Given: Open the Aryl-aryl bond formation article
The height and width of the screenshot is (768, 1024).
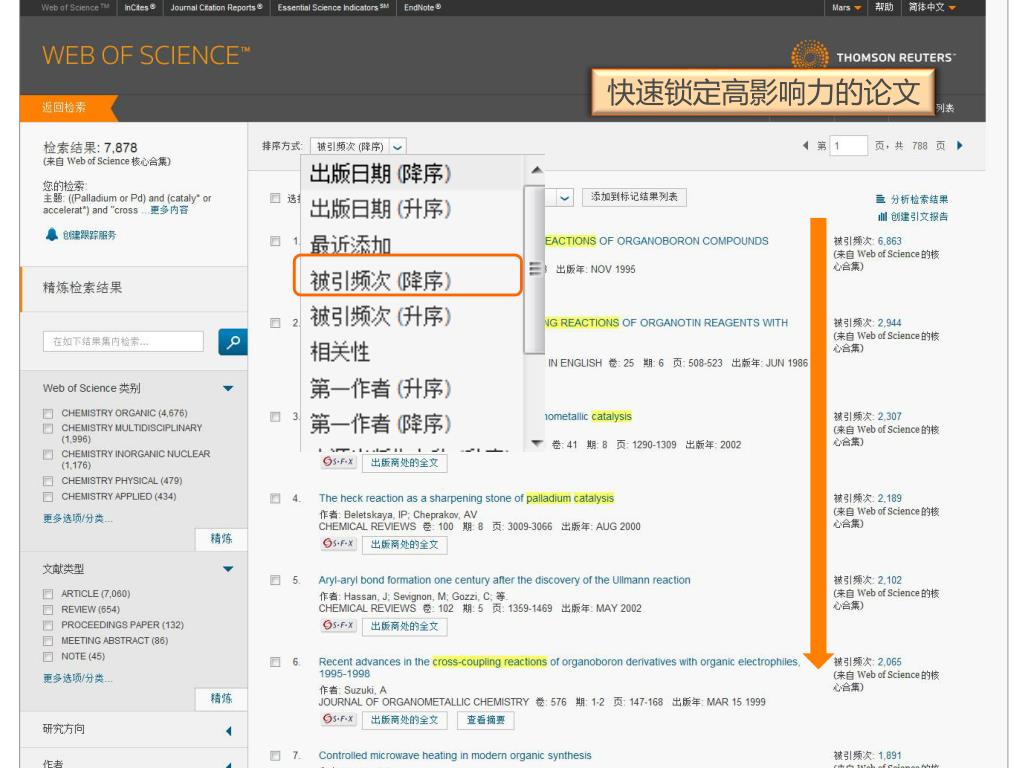Looking at the screenshot, I should [x=504, y=580].
